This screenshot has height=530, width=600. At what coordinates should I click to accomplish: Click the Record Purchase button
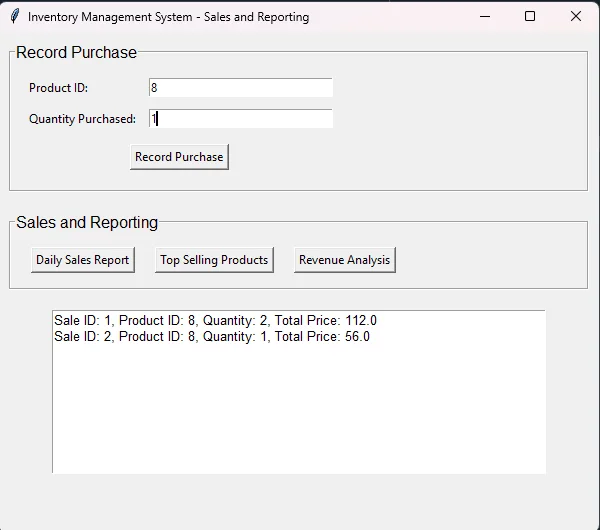(x=179, y=157)
